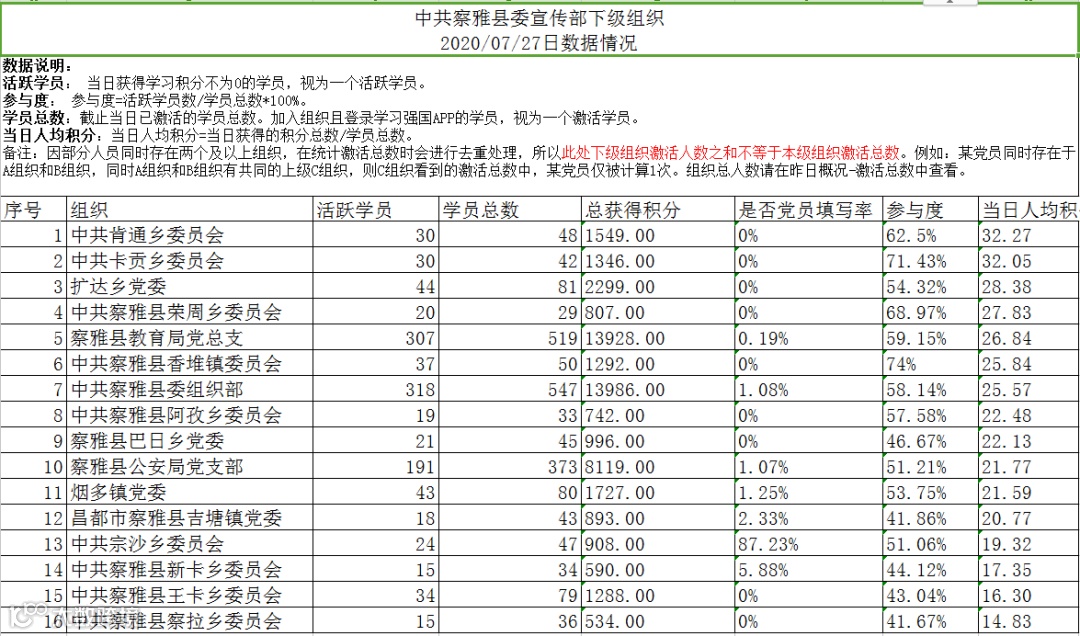
Task: Click the cell 察雅县教育局党总支
Action: pyautogui.click(x=190, y=338)
